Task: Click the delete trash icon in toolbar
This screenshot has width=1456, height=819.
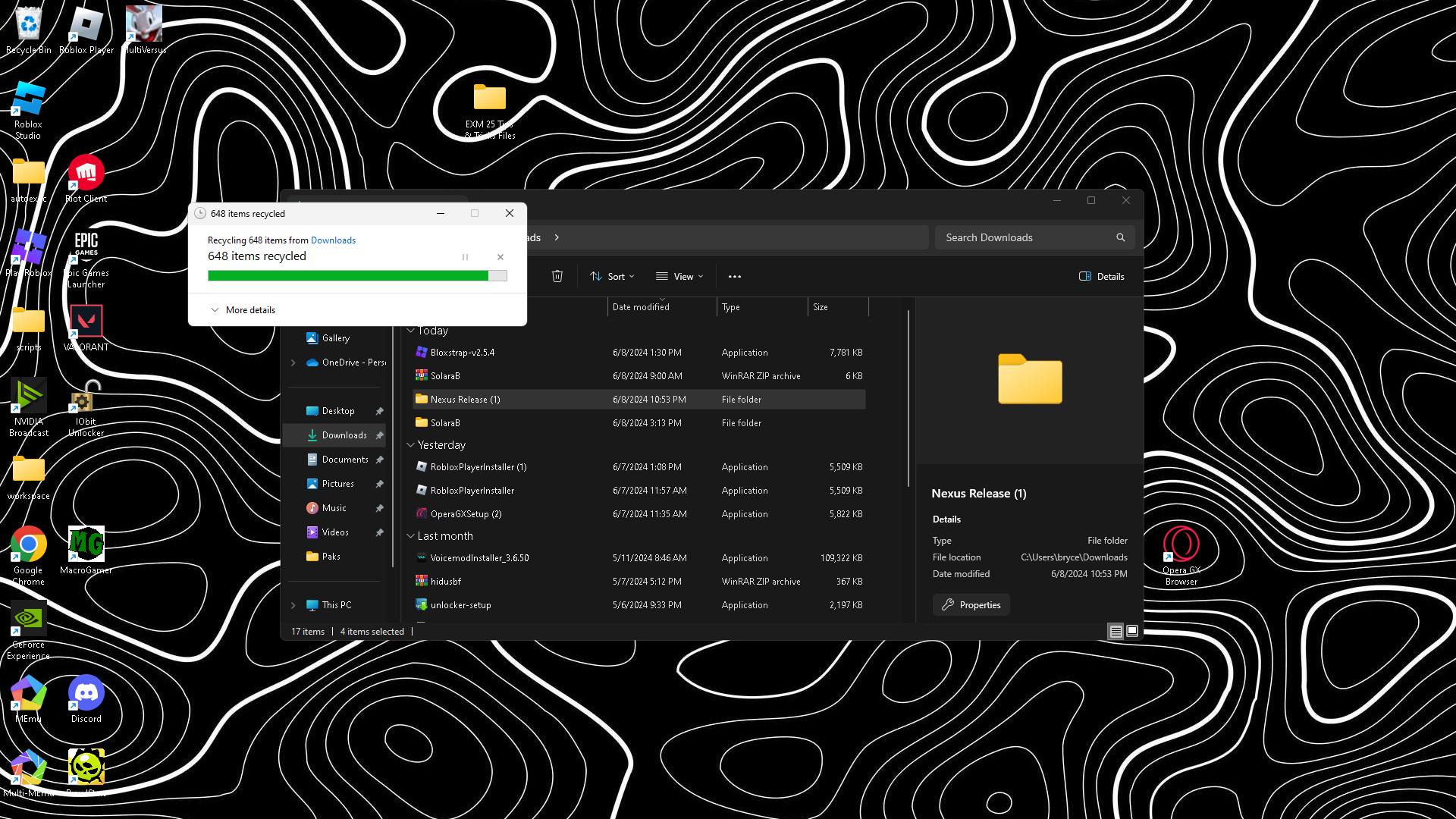Action: click(557, 277)
